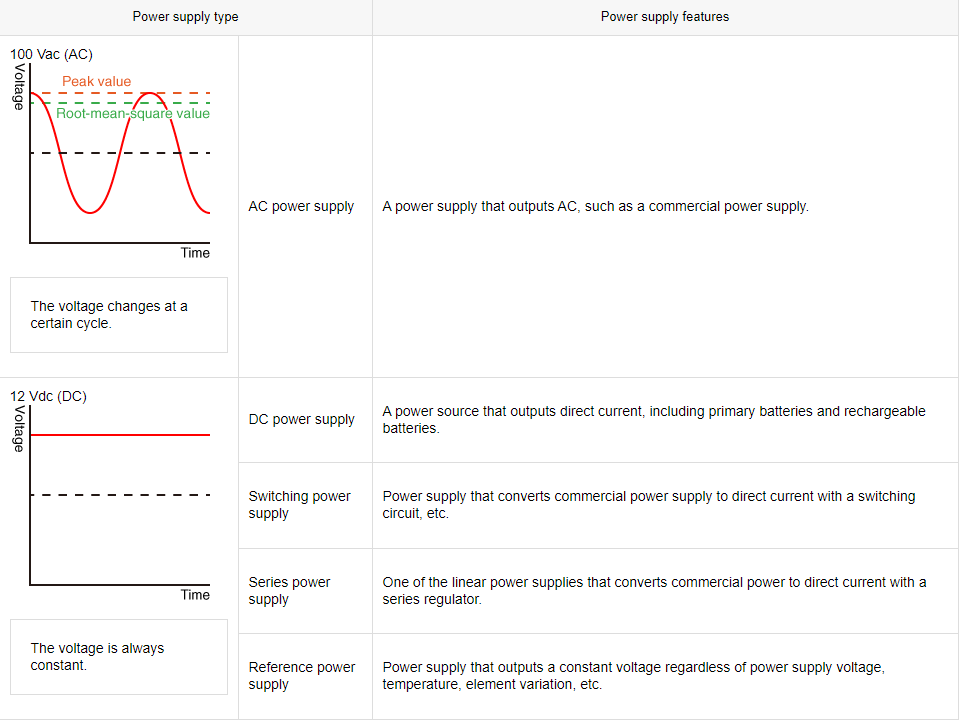Click the "Time" axis label on the DC chart
Viewport: 962px width, 720px height.
pos(195,595)
